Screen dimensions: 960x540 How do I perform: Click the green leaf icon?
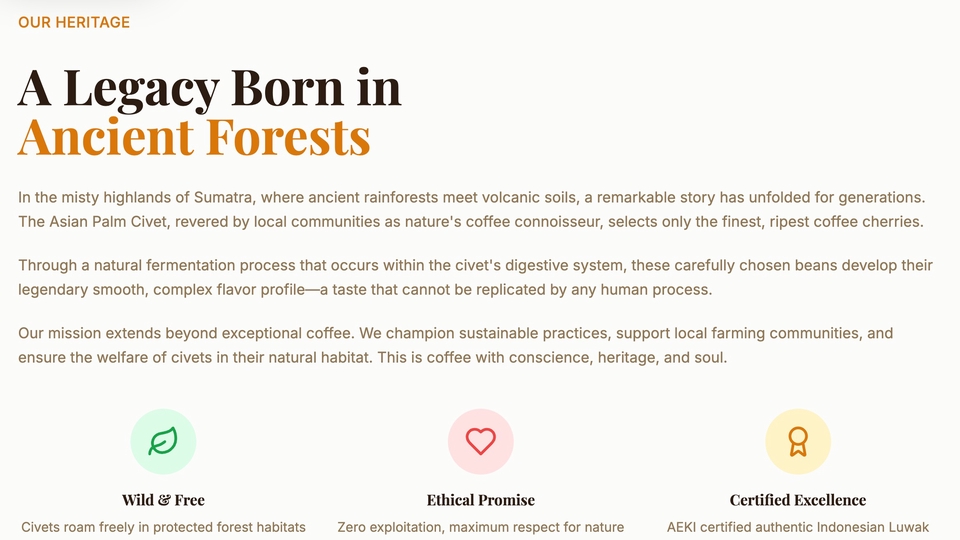click(163, 441)
